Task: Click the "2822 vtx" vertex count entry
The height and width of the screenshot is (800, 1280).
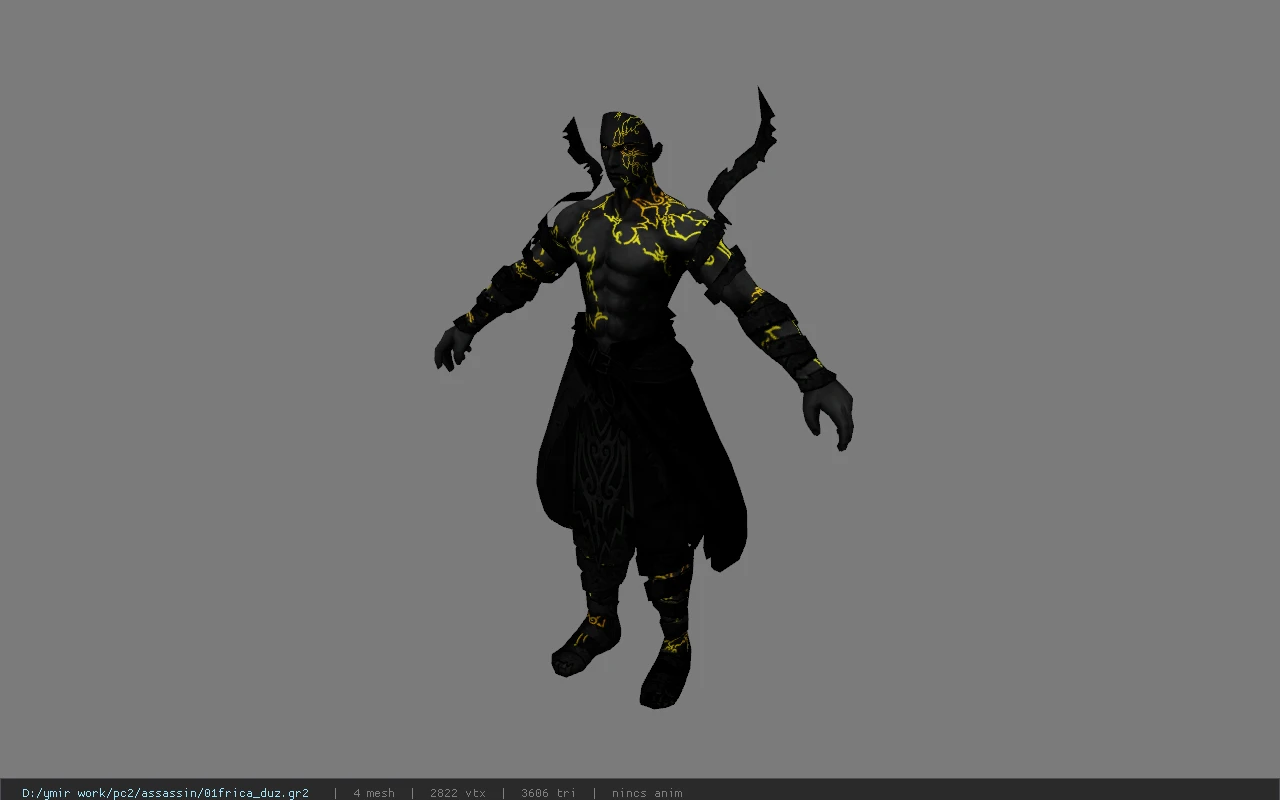Action: pyautogui.click(x=458, y=793)
